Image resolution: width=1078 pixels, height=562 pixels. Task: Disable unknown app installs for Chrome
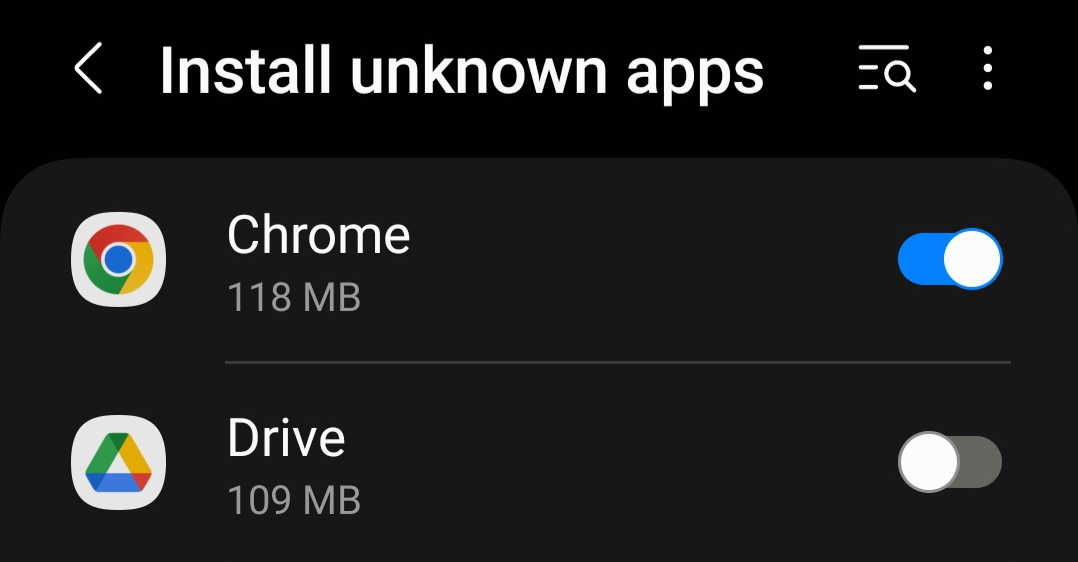click(950, 259)
